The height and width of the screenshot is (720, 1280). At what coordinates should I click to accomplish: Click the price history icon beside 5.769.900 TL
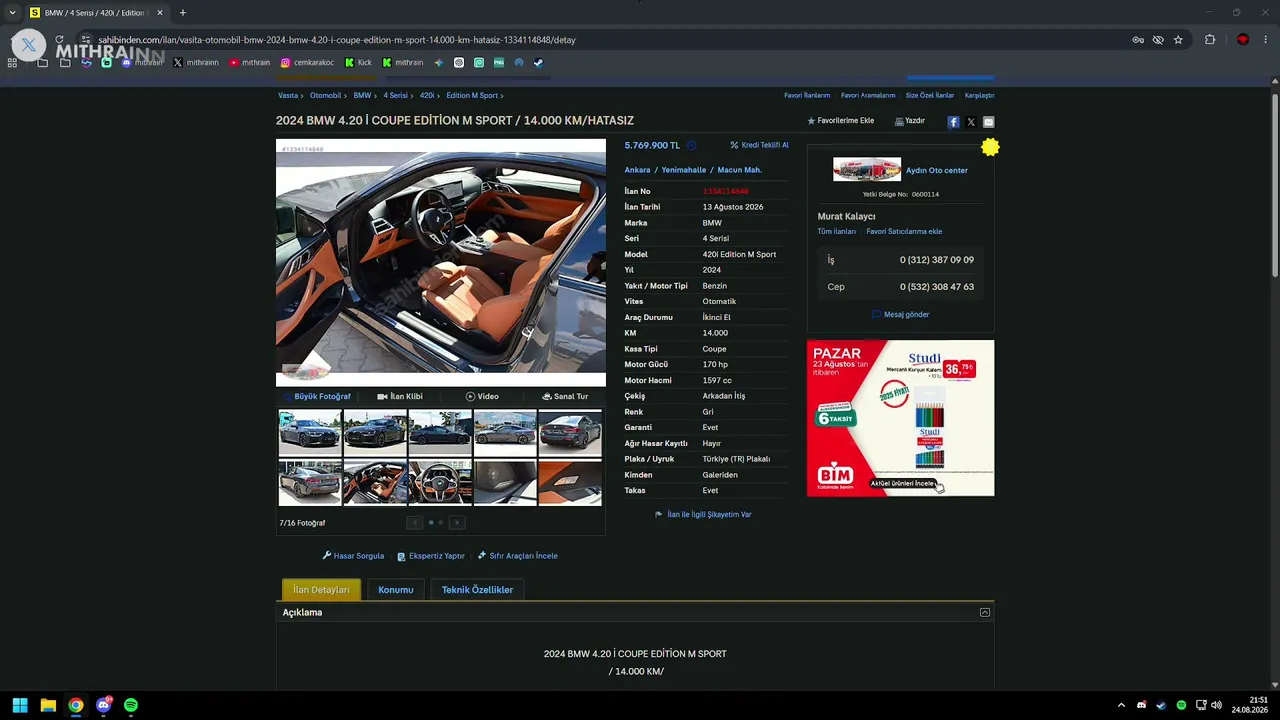(x=691, y=145)
